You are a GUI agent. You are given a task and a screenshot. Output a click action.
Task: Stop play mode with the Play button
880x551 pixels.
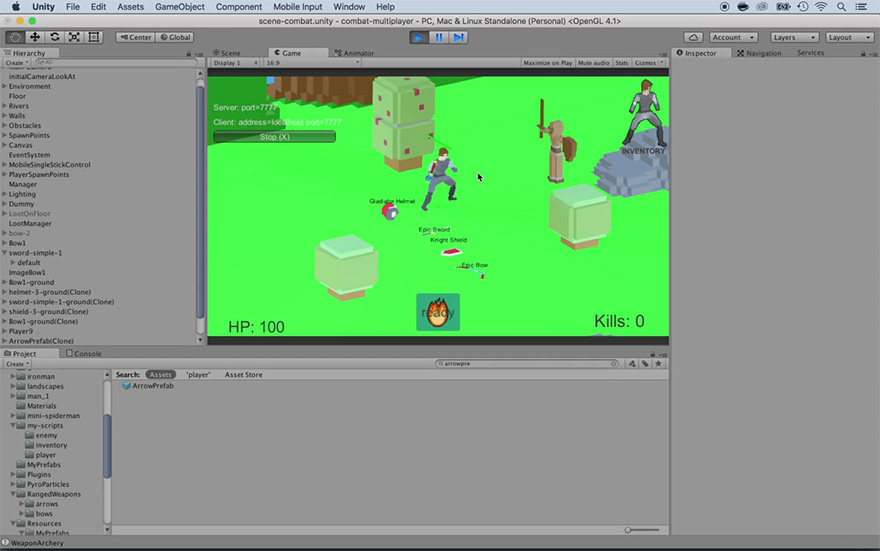click(418, 37)
